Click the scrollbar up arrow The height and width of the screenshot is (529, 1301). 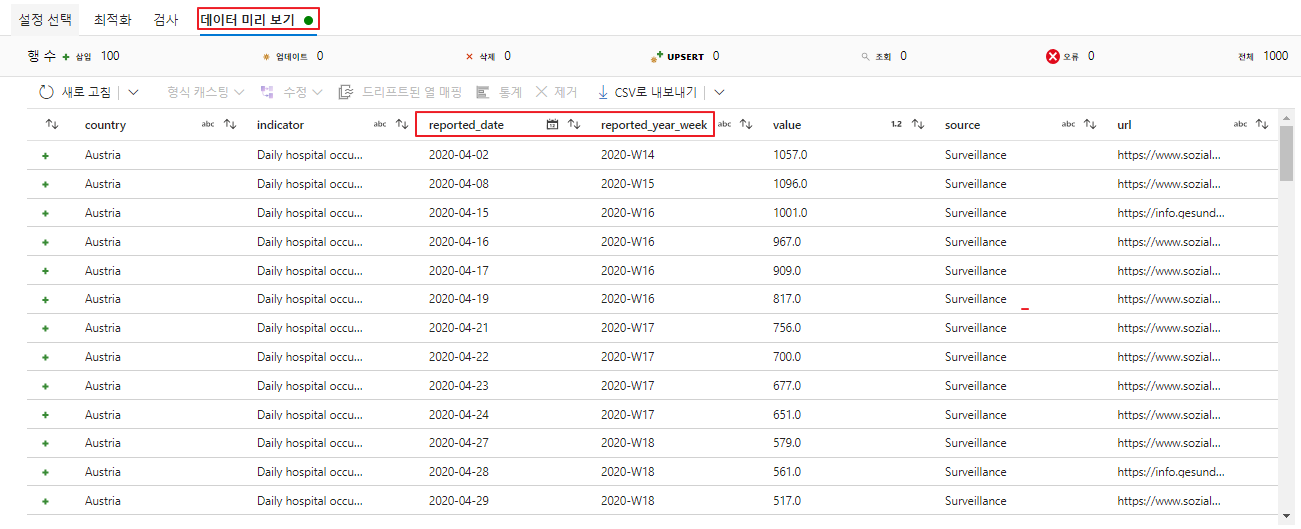pyautogui.click(x=1286, y=117)
